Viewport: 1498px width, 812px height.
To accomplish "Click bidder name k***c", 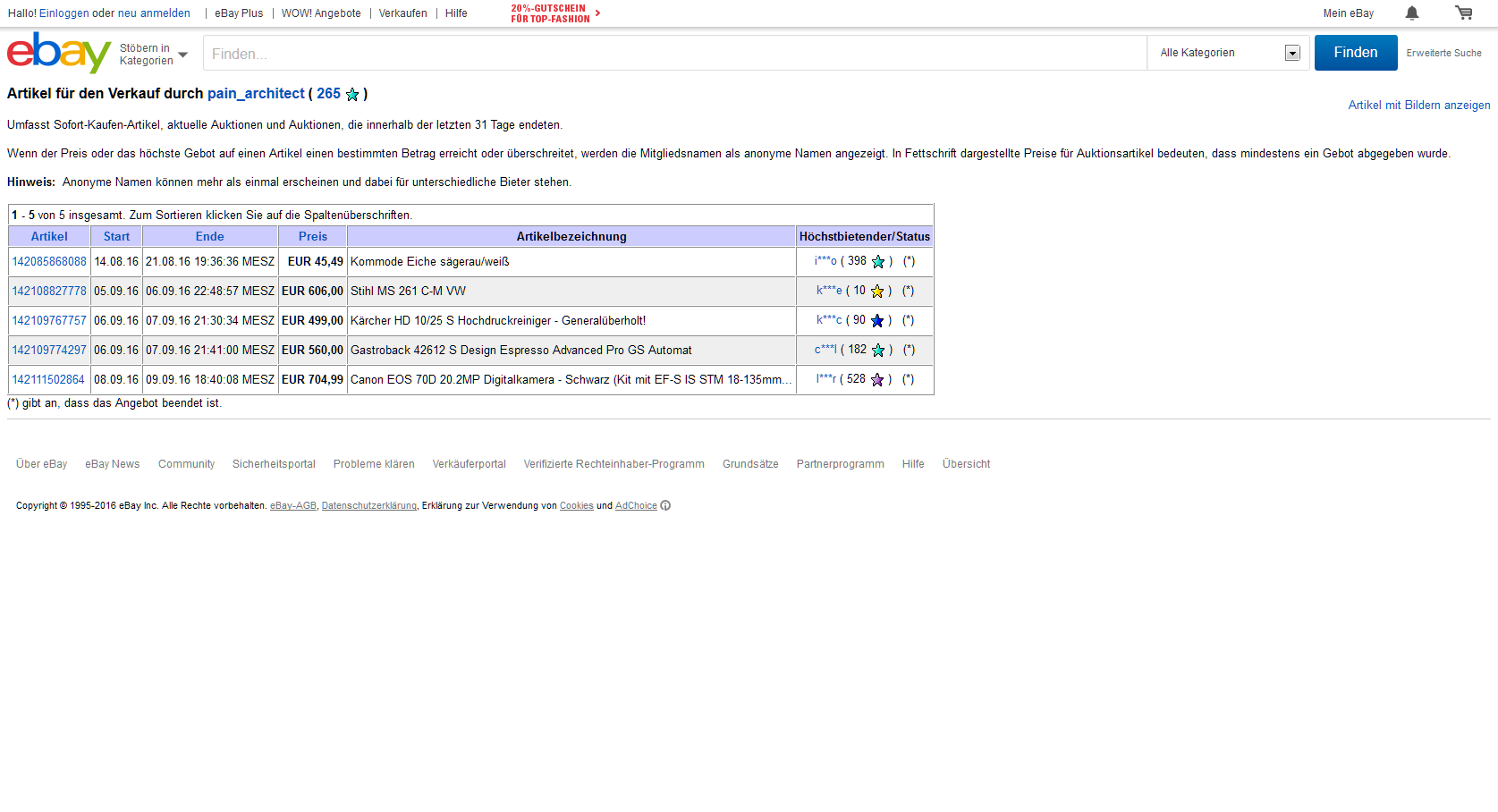I will click(829, 320).
